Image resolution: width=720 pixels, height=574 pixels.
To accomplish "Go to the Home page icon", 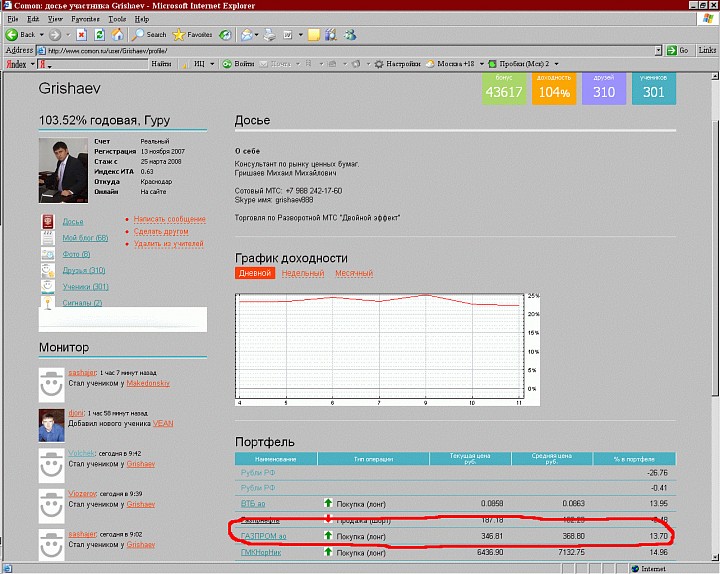I will click(118, 34).
